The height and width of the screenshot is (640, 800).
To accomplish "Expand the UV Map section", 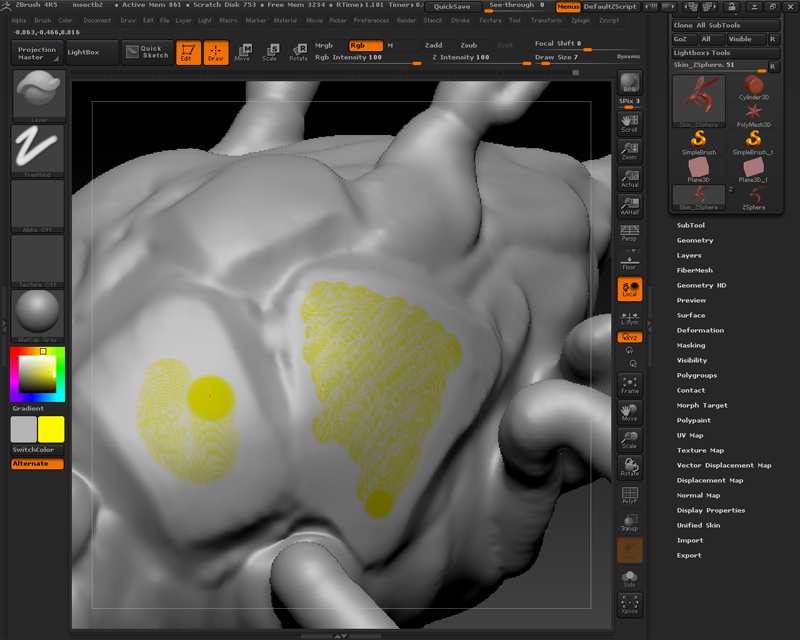I will (690, 435).
